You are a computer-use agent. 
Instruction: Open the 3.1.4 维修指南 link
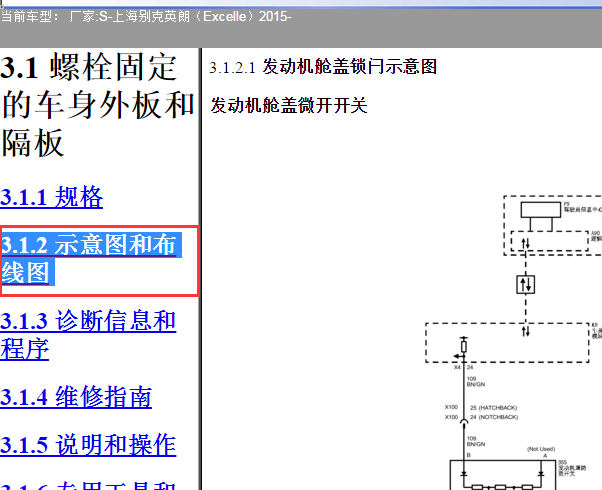click(x=76, y=397)
